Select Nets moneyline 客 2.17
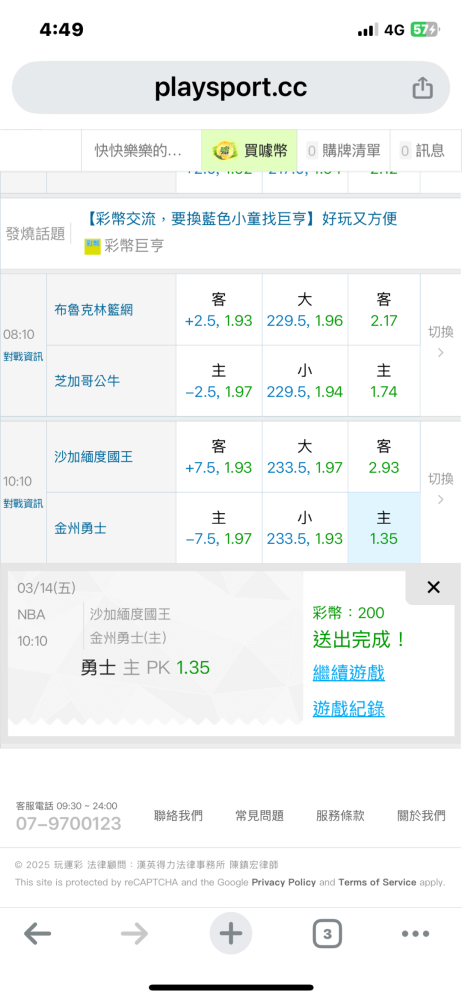 pyautogui.click(x=384, y=310)
